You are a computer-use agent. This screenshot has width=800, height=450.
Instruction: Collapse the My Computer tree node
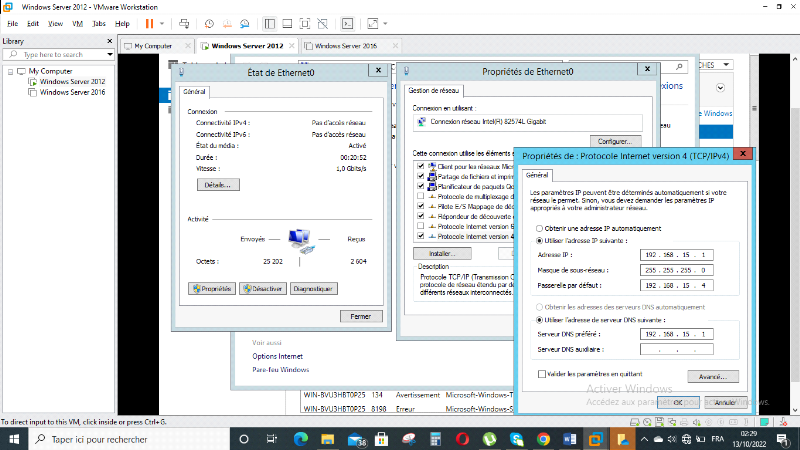pos(8,72)
